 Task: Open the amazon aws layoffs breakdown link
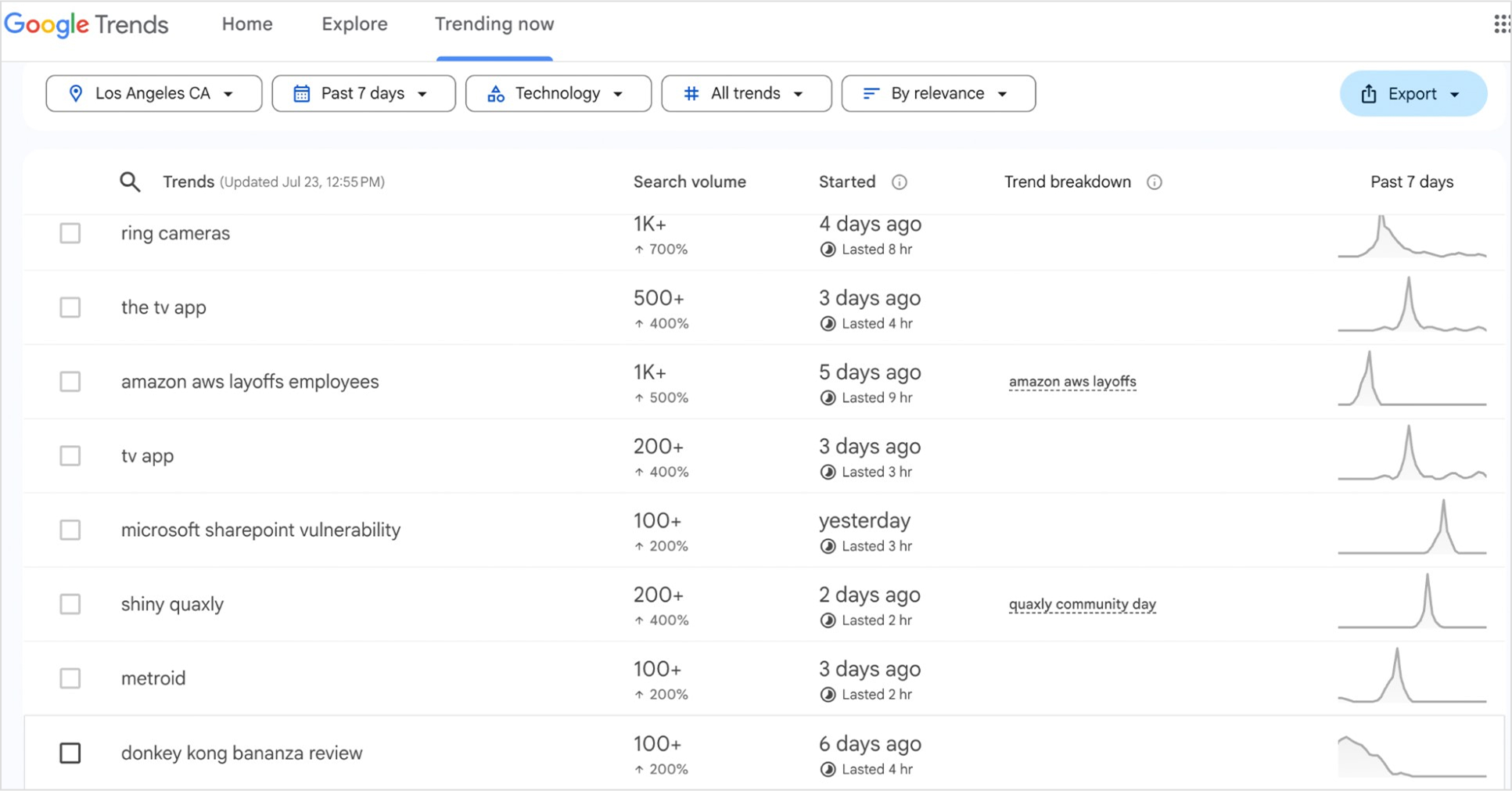click(1072, 381)
